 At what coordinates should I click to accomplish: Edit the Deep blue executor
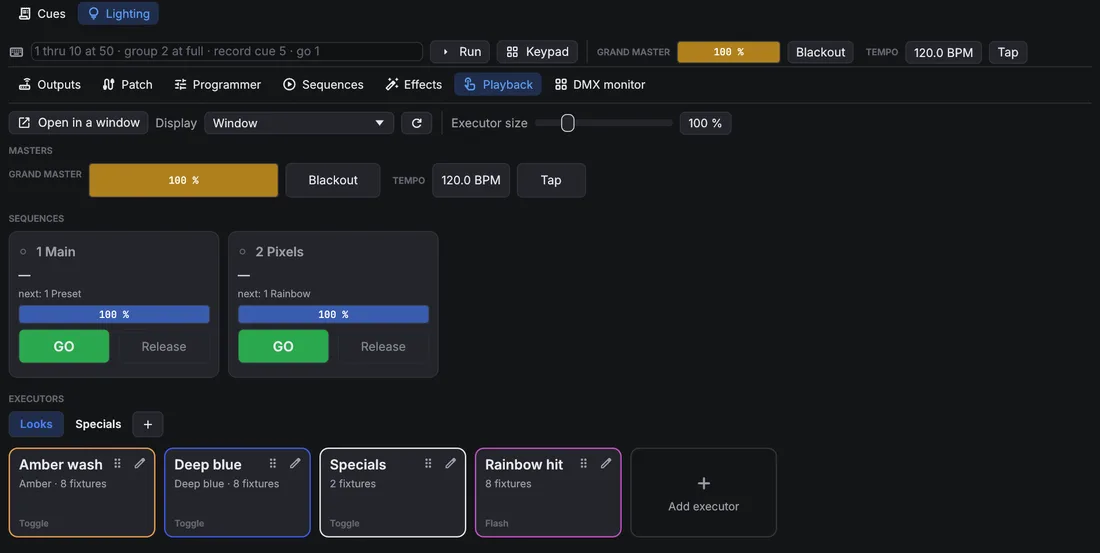pos(295,463)
